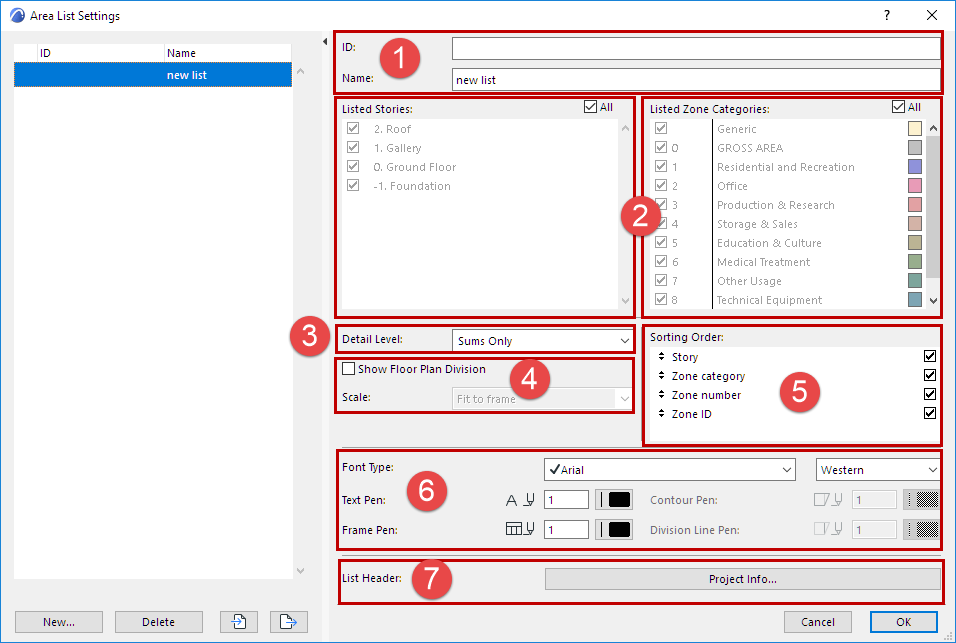This screenshot has width=956, height=643.
Task: Click the Frame Pen number field
Action: tap(566, 529)
